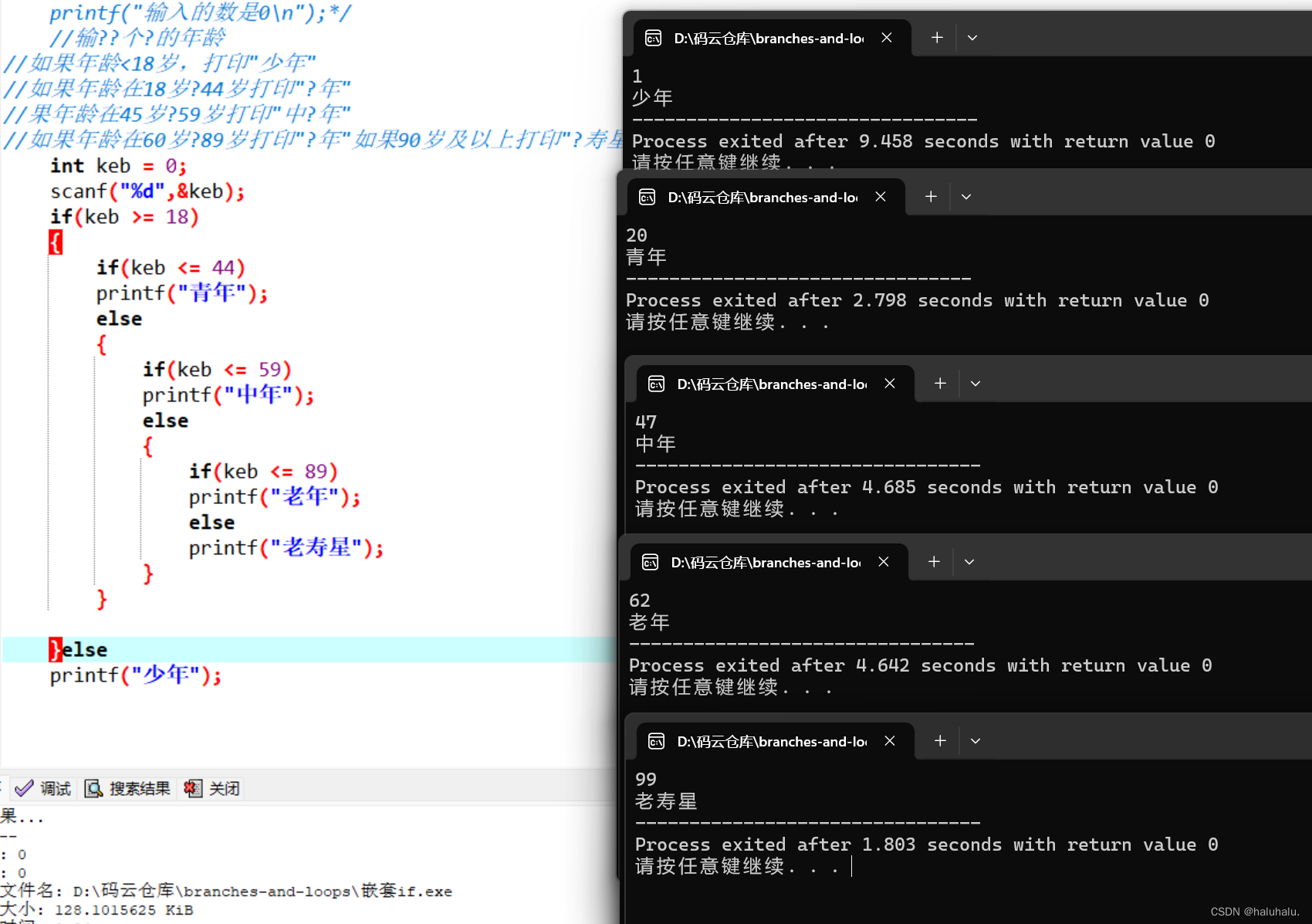Click the Process exited after 1.803 seconds line
1312x924 pixels.
point(927,845)
